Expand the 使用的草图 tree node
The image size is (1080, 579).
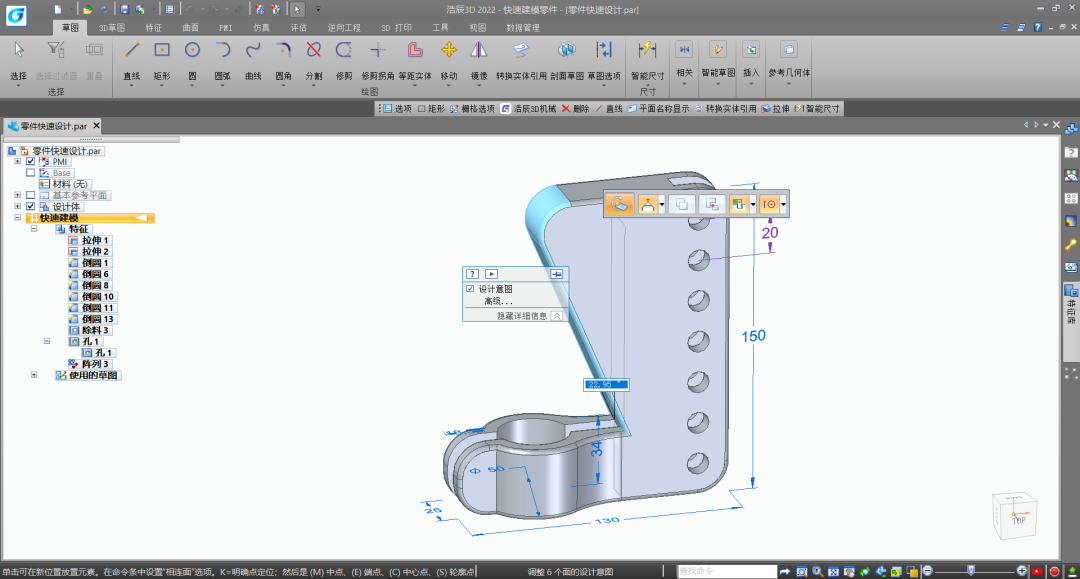[34, 375]
